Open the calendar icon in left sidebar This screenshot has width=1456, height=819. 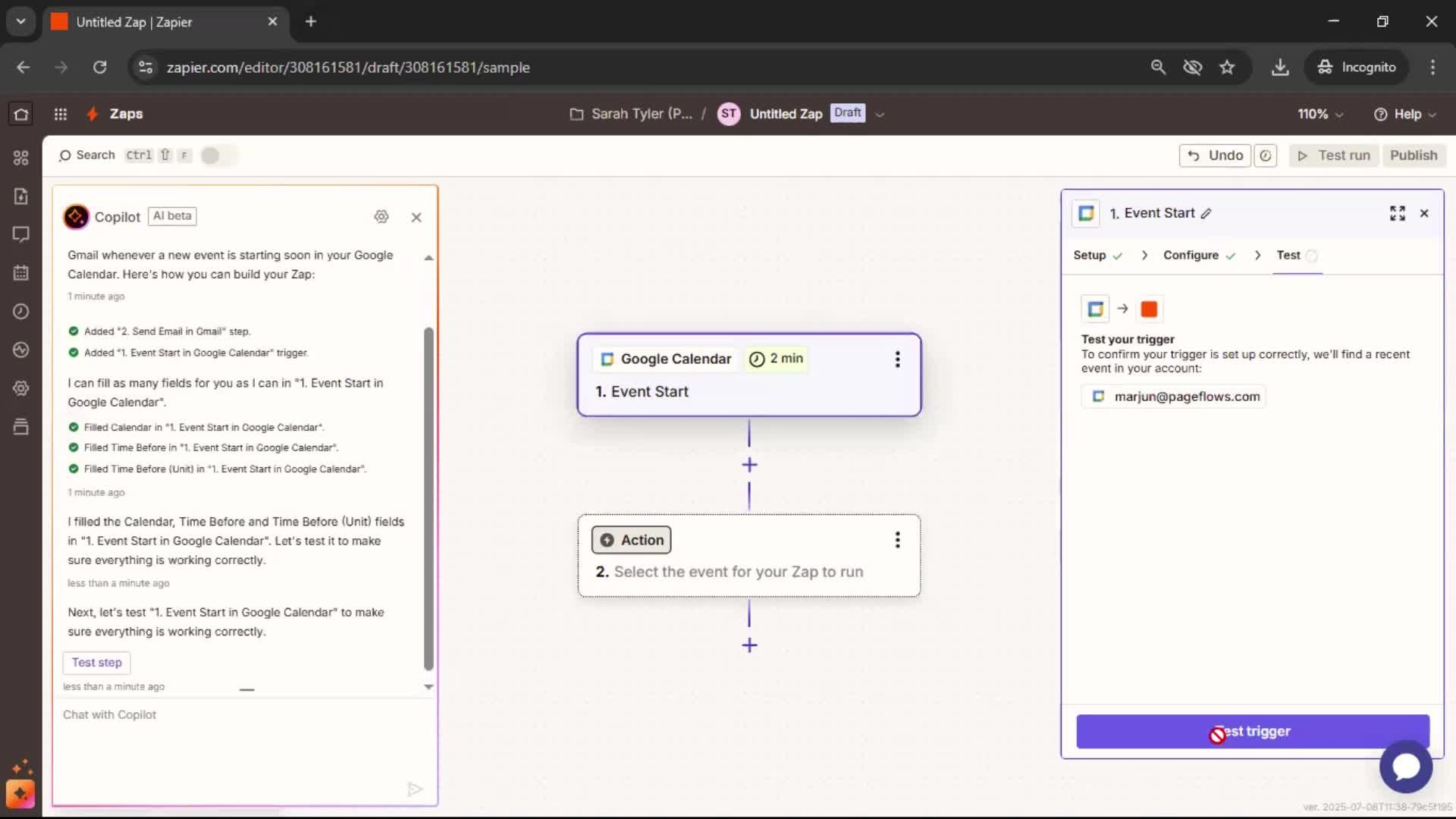[21, 273]
